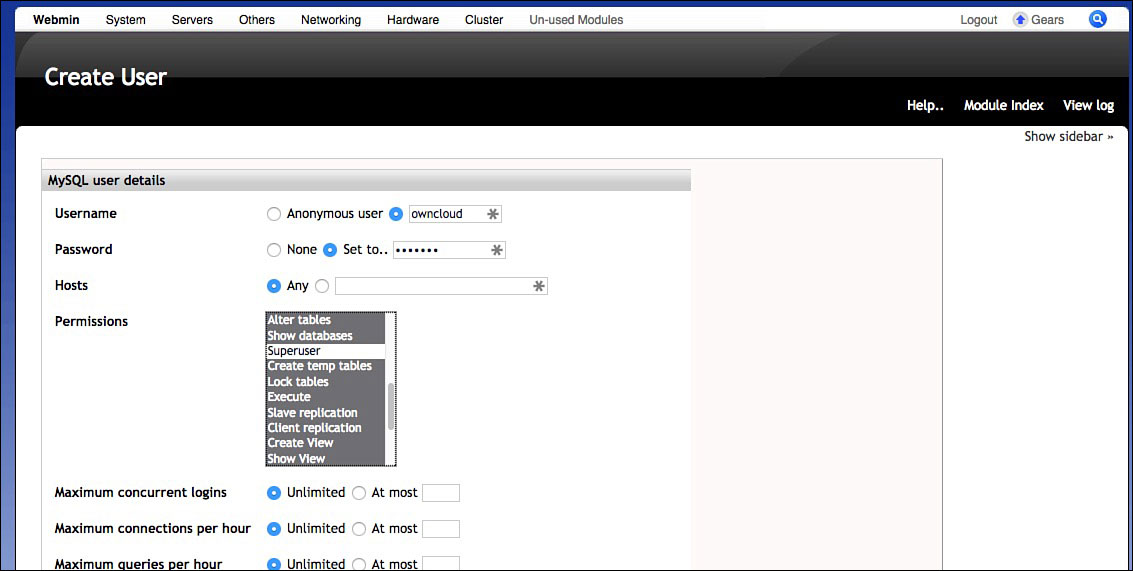This screenshot has width=1133, height=571.
Task: Select Superuser permission
Action: pos(325,351)
